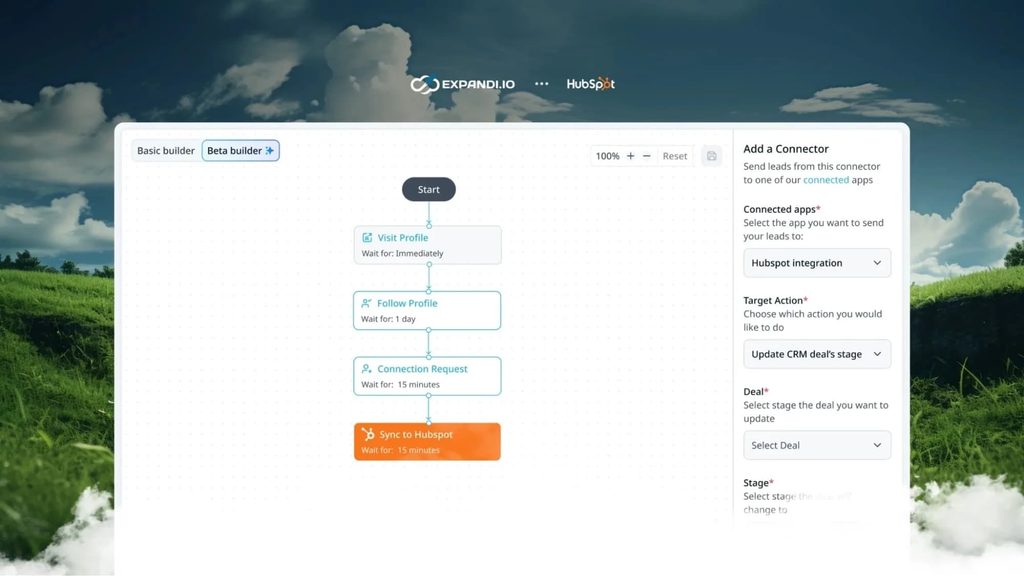Click the three dots between logos

tap(541, 84)
